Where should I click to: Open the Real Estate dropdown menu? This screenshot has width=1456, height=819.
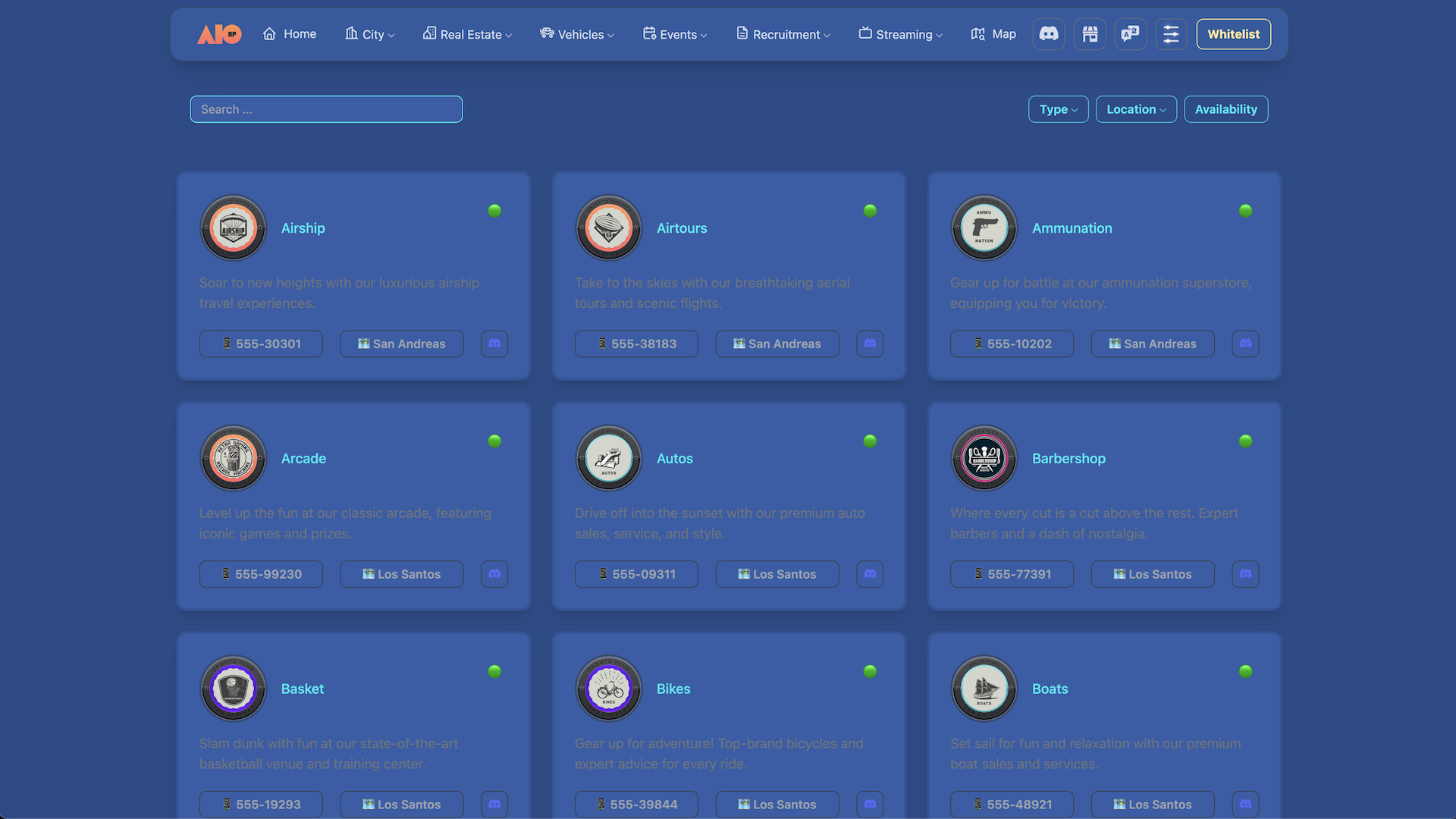coord(467,34)
